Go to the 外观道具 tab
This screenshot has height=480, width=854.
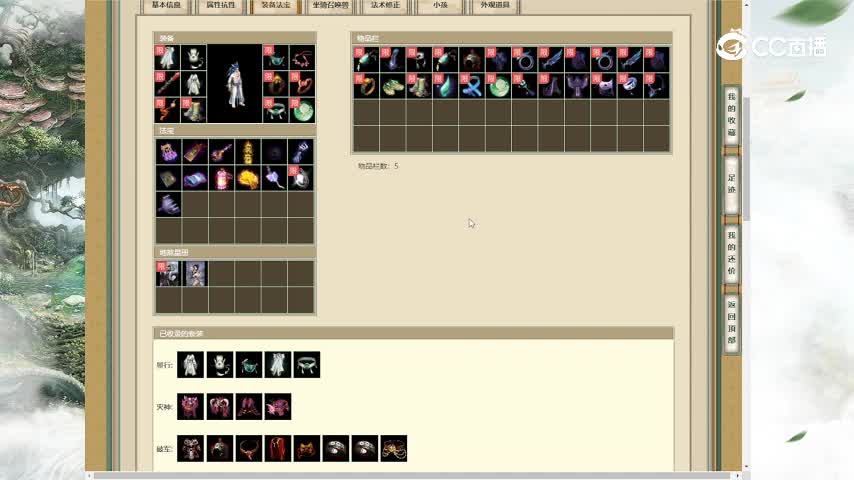[495, 5]
